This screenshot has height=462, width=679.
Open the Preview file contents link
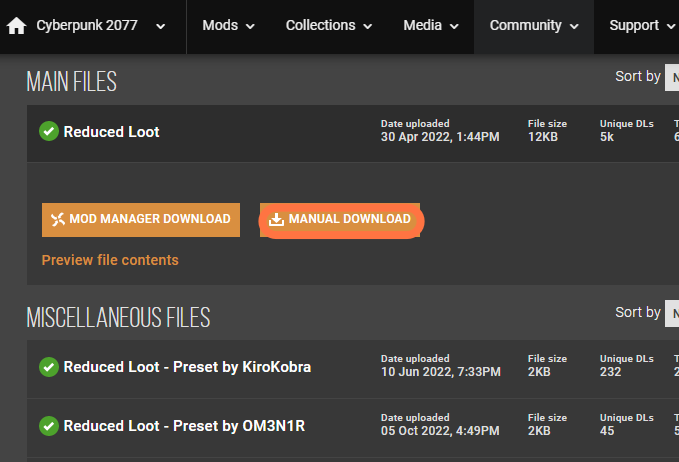[110, 260]
